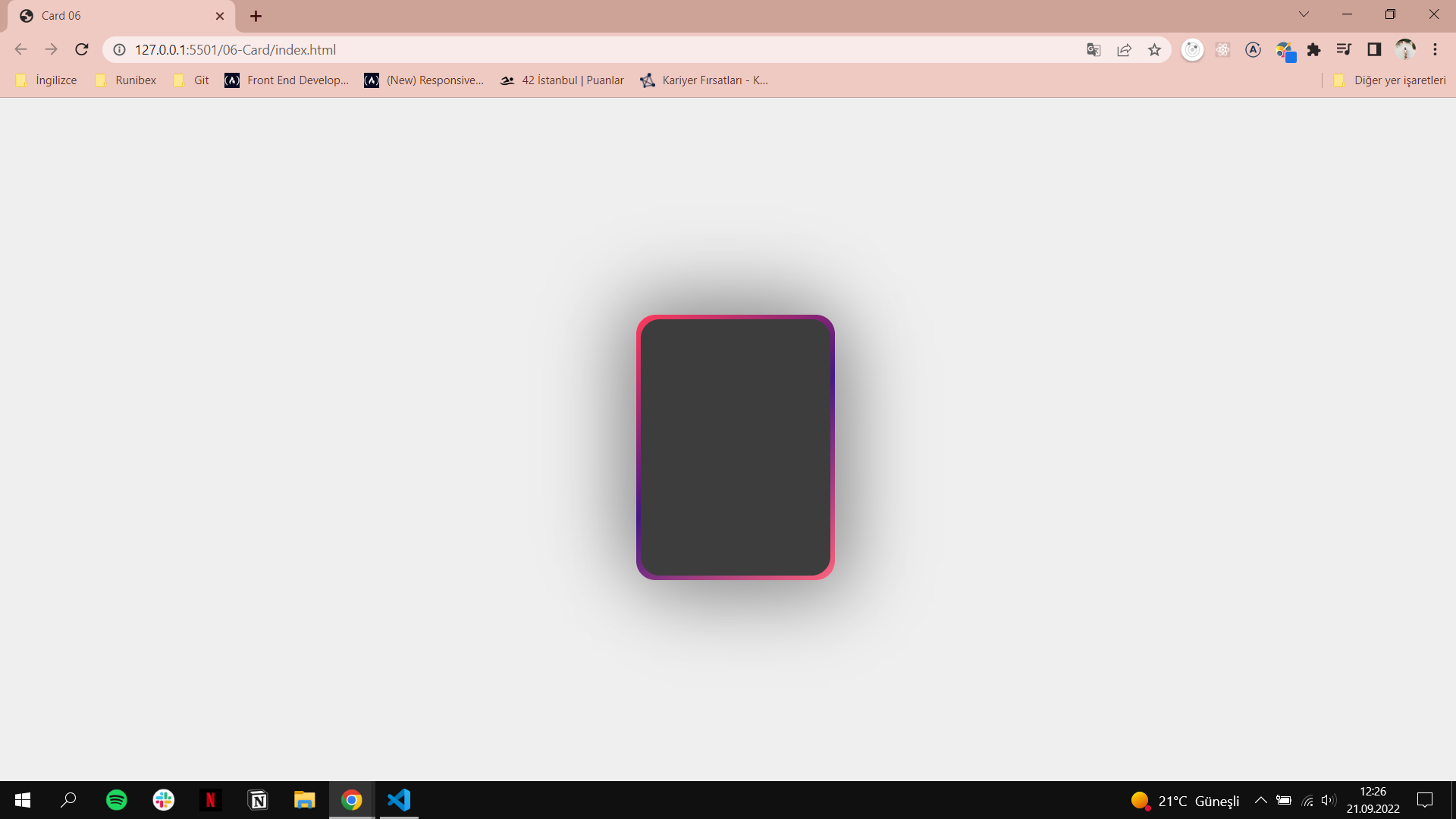Open the 42 İstanbul Puanlar bookmark
The image size is (1456, 819).
pyautogui.click(x=561, y=80)
